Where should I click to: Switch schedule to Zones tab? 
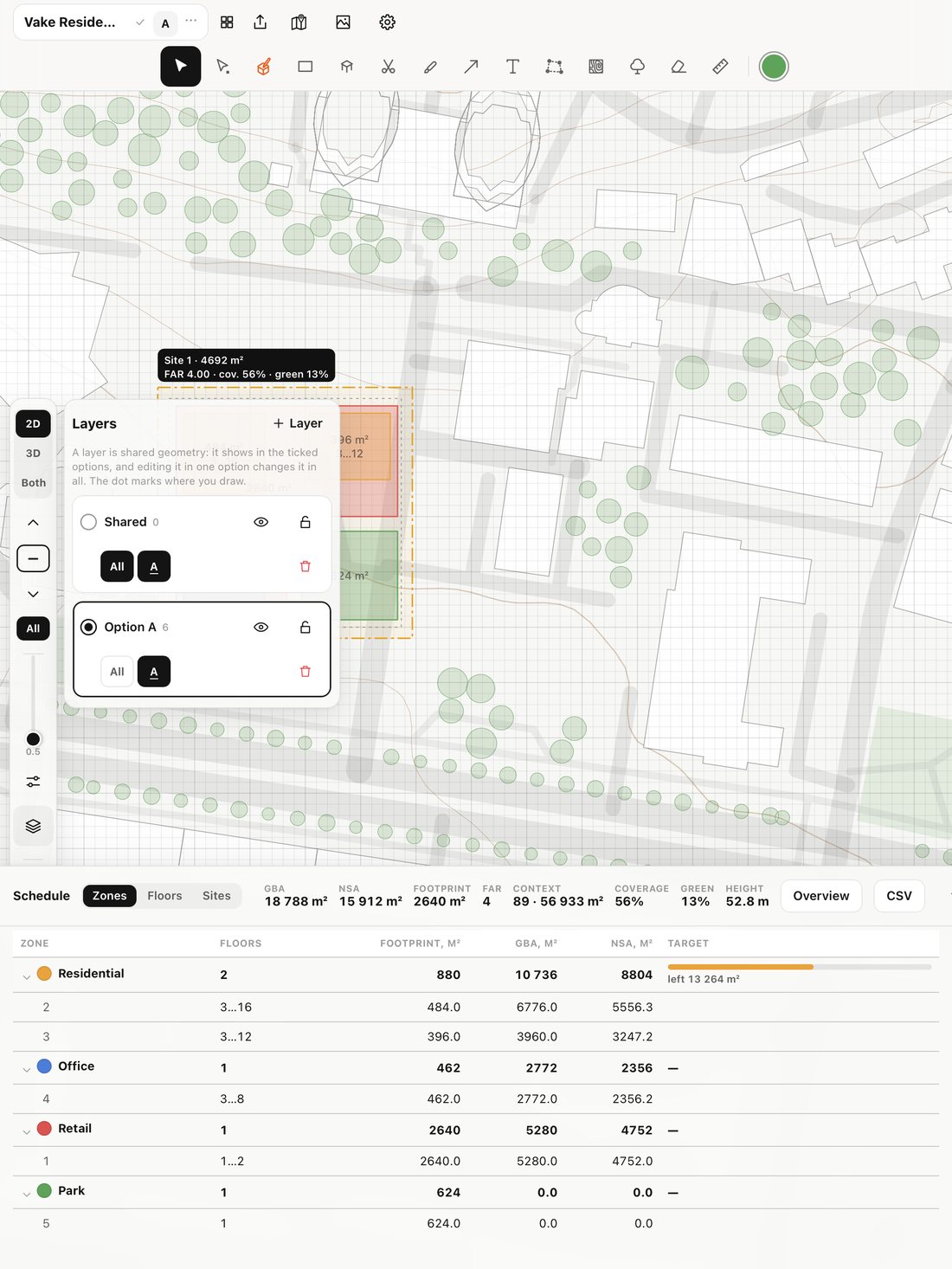[x=110, y=896]
